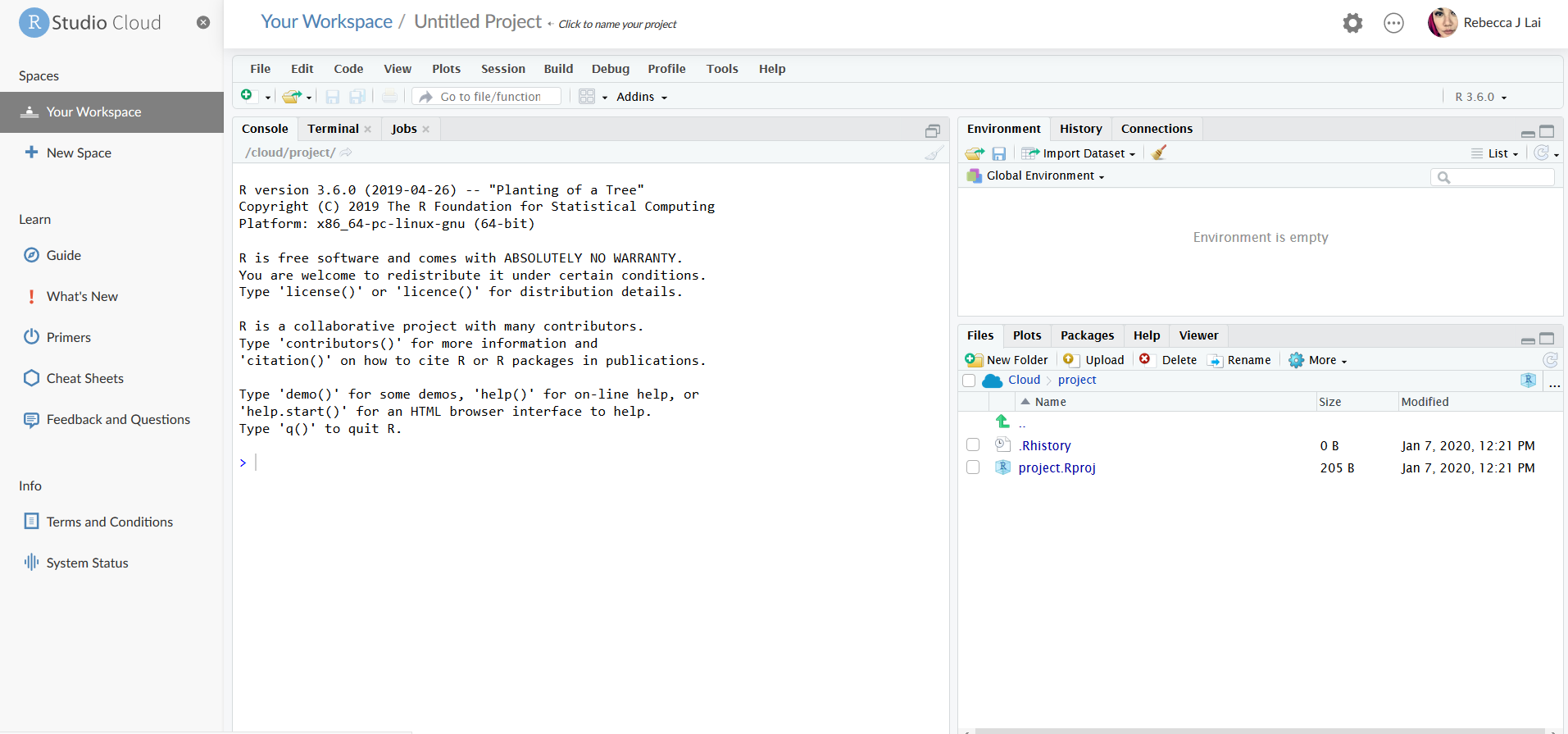Click the Environment search field
Image resolution: width=1568 pixels, height=734 pixels.
1493,177
